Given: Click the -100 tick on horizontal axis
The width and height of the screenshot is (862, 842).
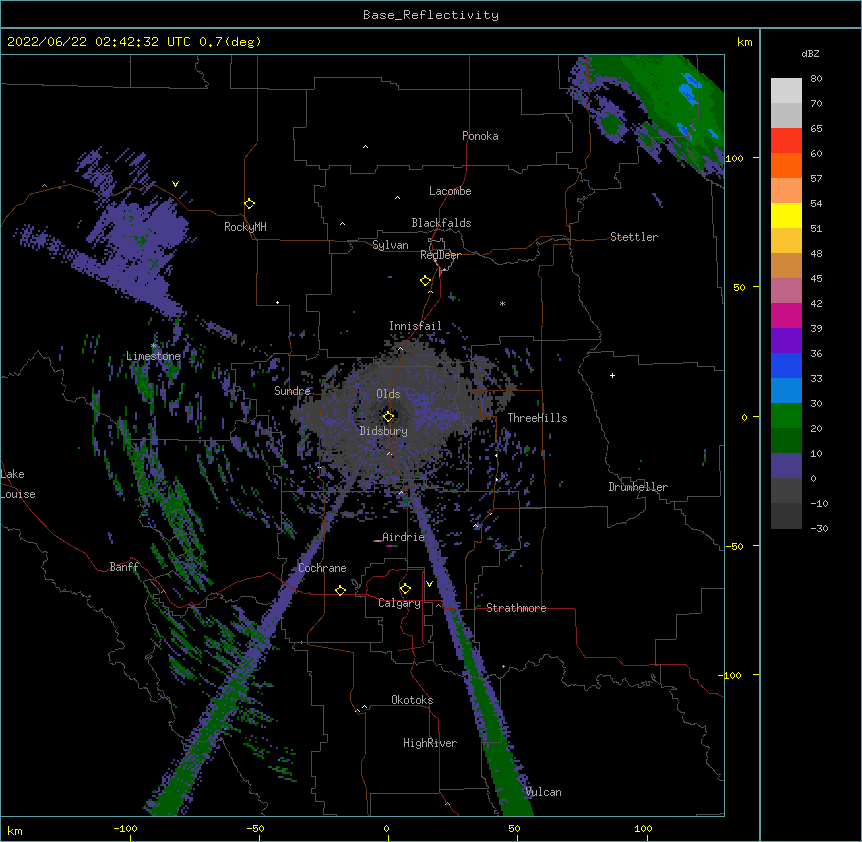Looking at the screenshot, I should [125, 828].
